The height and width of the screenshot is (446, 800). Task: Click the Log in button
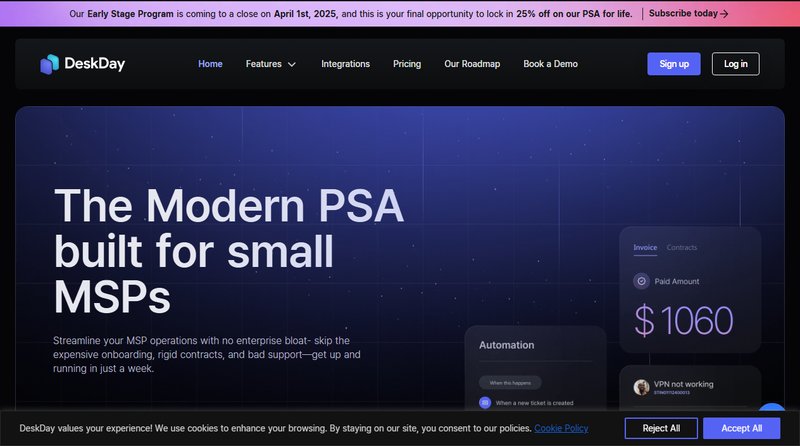click(x=735, y=64)
